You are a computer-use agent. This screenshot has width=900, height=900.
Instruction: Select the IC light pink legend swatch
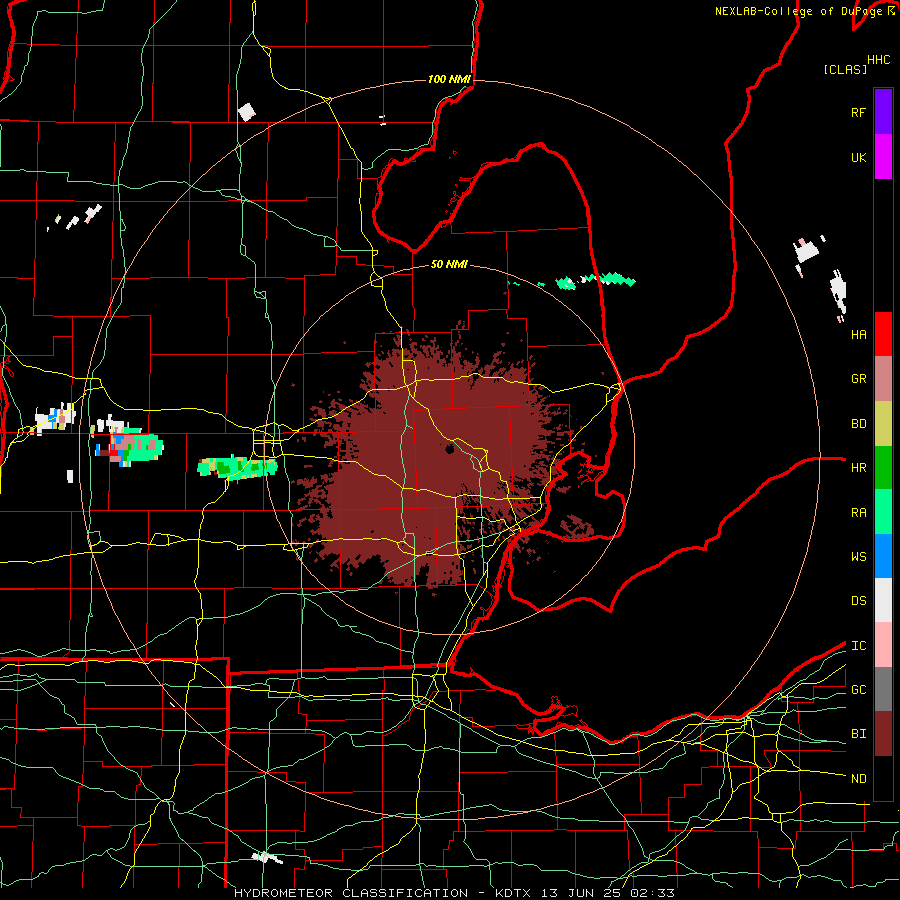[883, 645]
